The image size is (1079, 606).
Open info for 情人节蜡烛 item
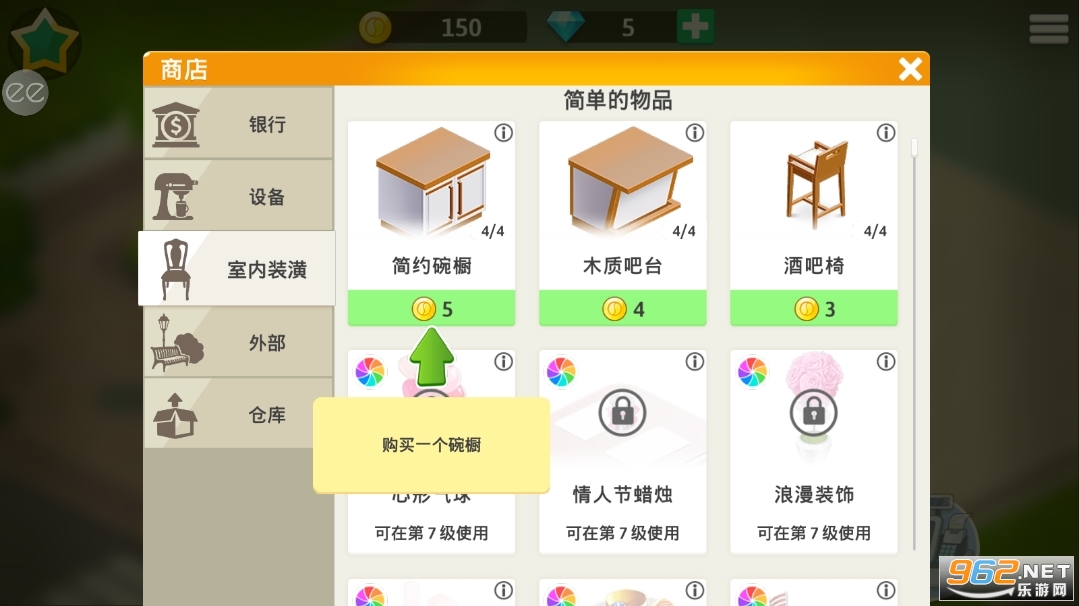[695, 362]
